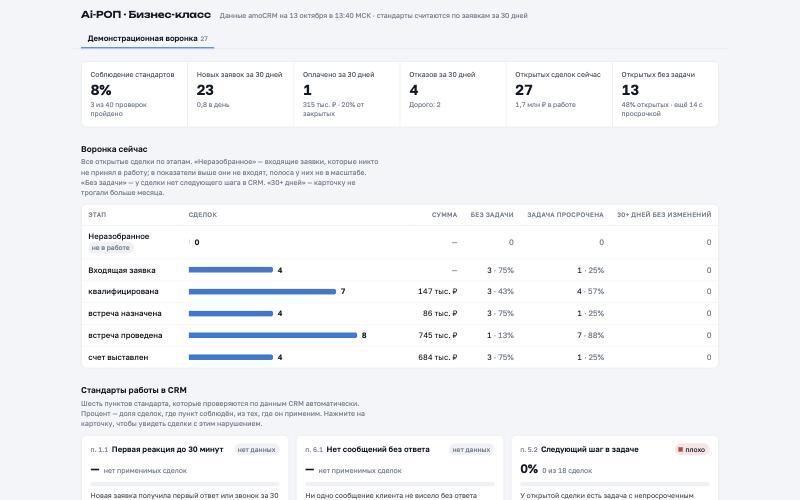Click the плохо status badge
The height and width of the screenshot is (500, 800).
[x=691, y=449]
